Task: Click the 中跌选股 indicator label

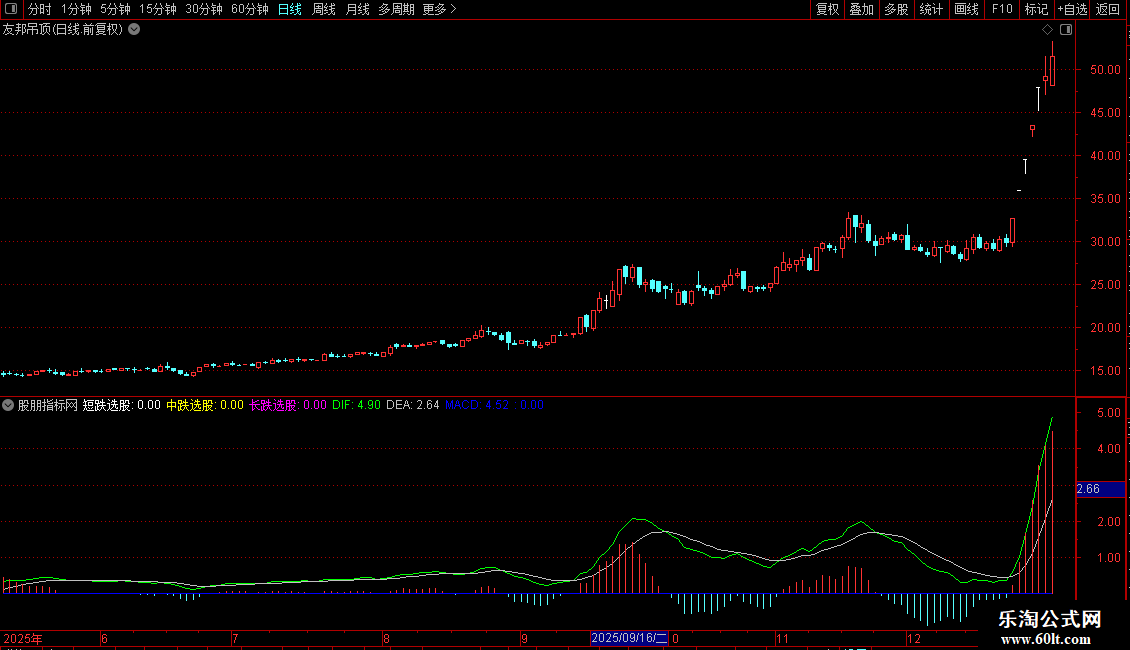Action: [x=205, y=405]
